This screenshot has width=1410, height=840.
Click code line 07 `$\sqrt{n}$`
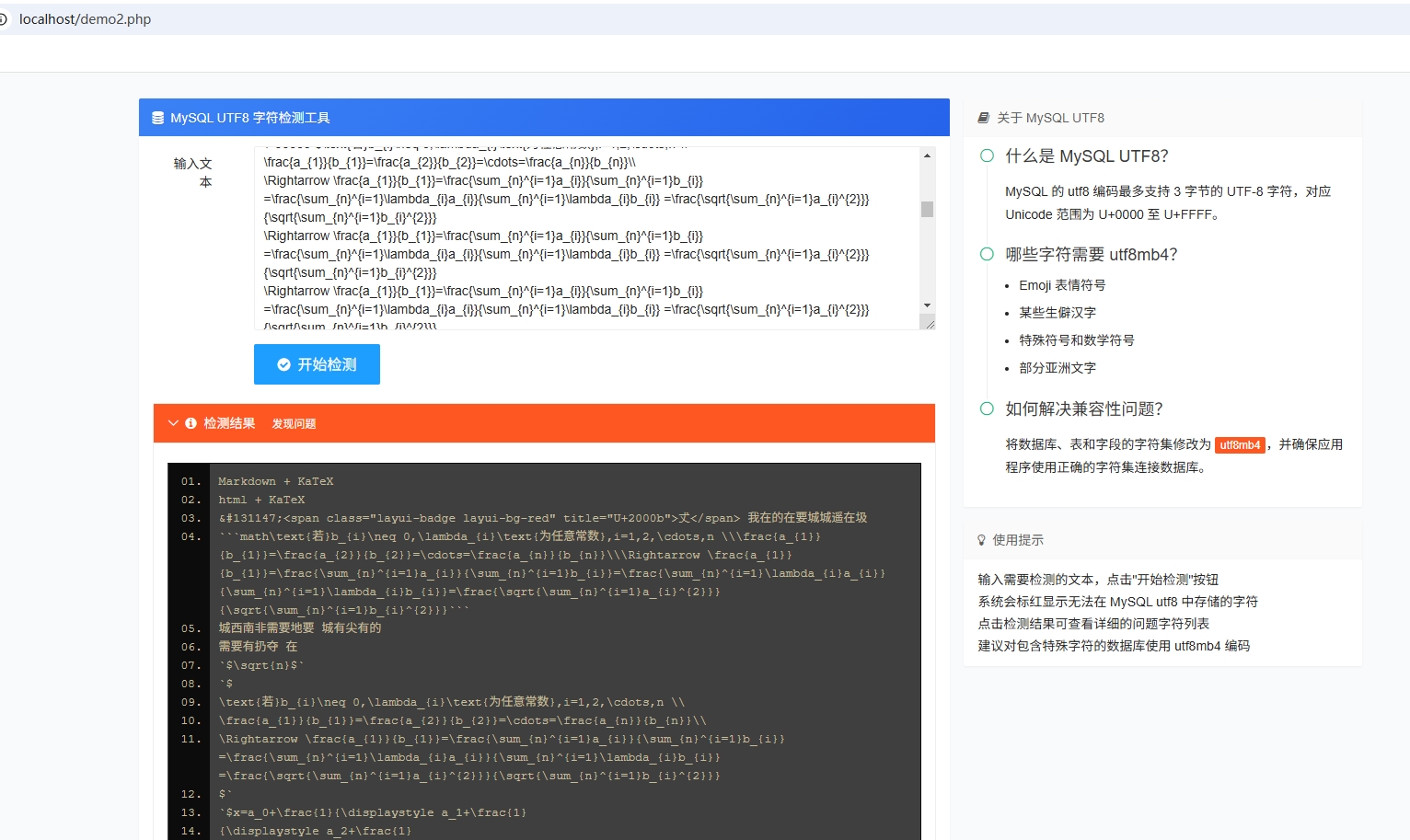tap(261, 665)
